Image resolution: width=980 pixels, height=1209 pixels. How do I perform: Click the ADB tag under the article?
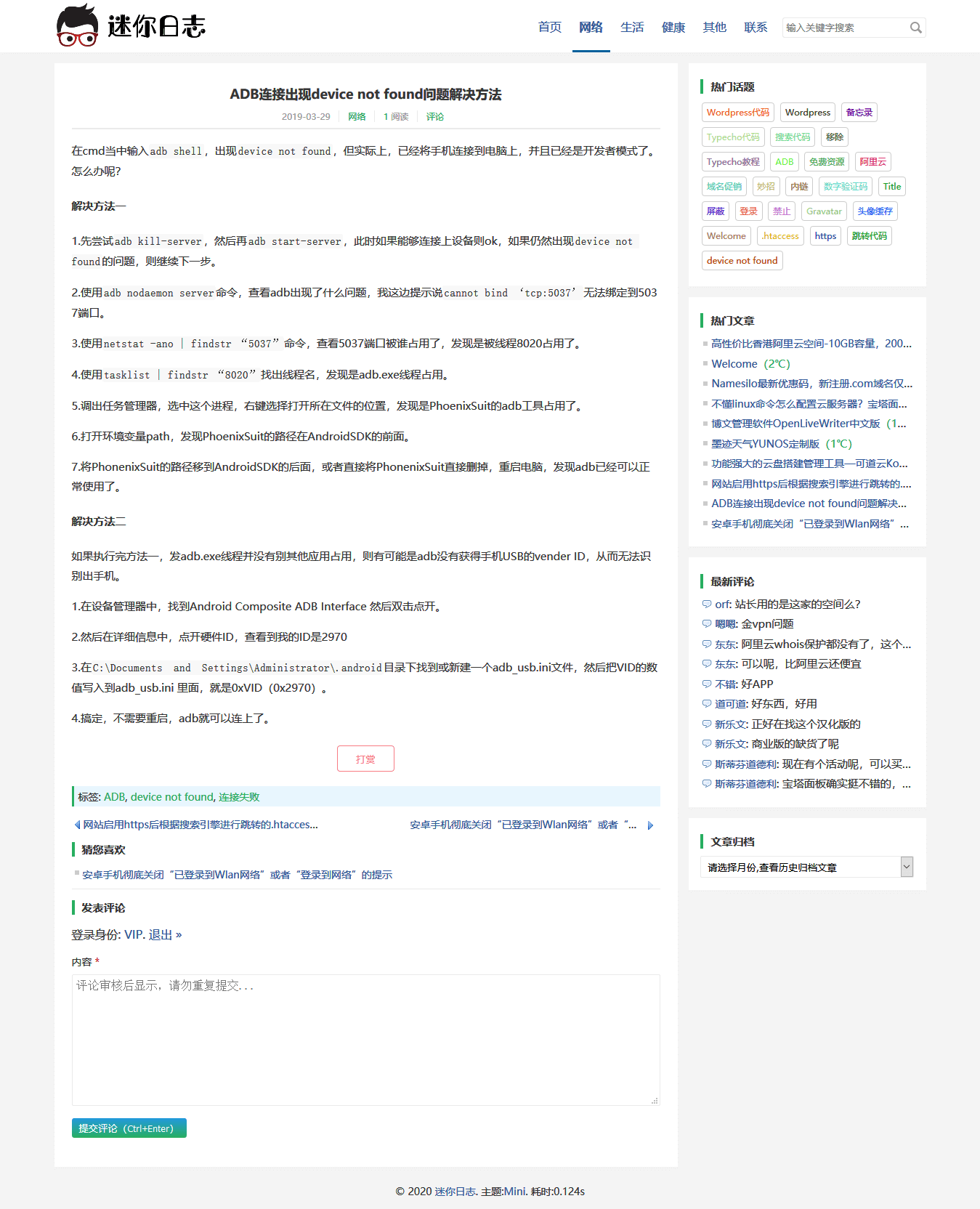pyautogui.click(x=114, y=797)
